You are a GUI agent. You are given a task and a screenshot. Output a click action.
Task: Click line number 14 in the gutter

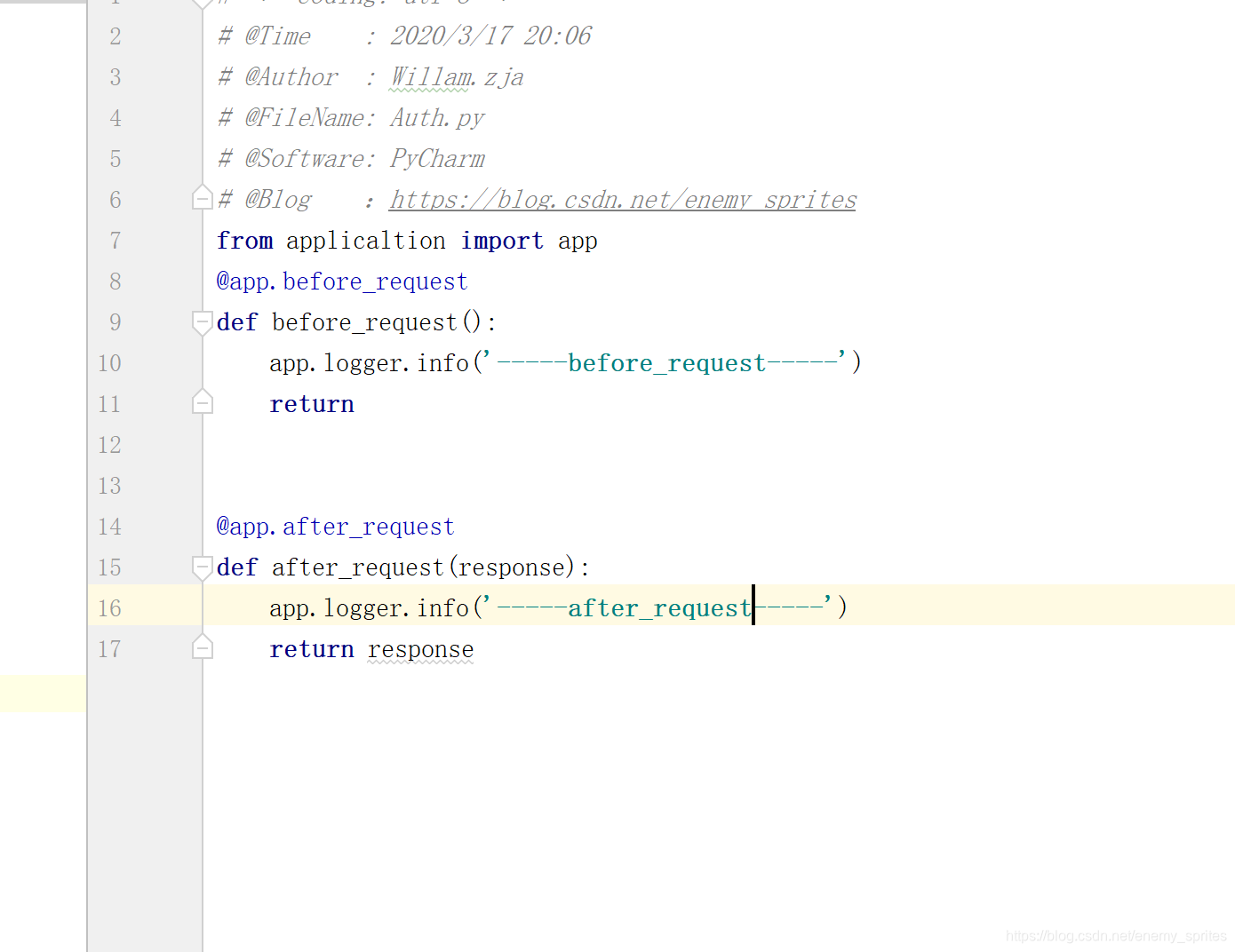point(109,527)
